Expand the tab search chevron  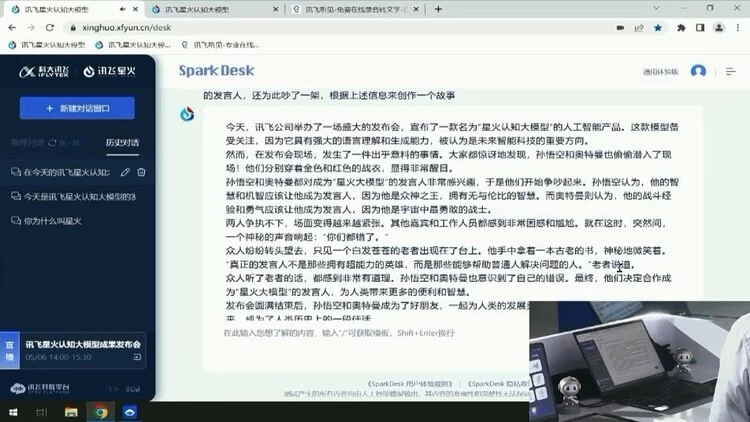point(656,9)
